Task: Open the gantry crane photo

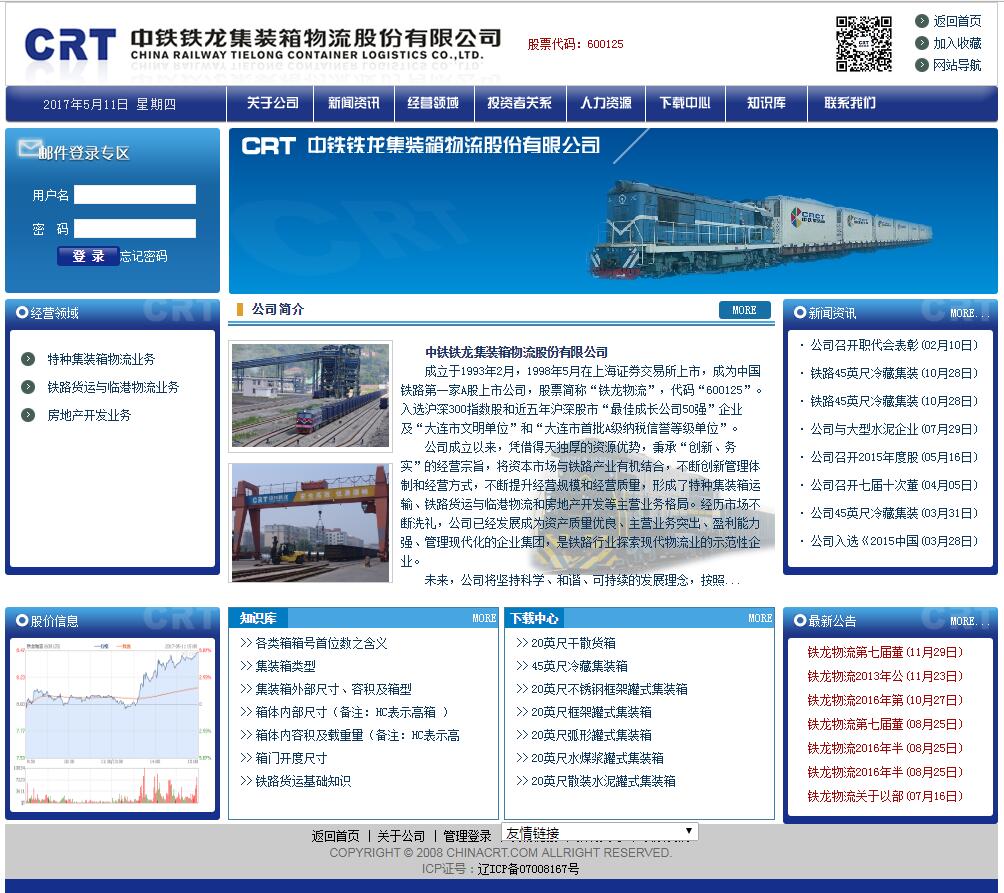Action: point(311,523)
